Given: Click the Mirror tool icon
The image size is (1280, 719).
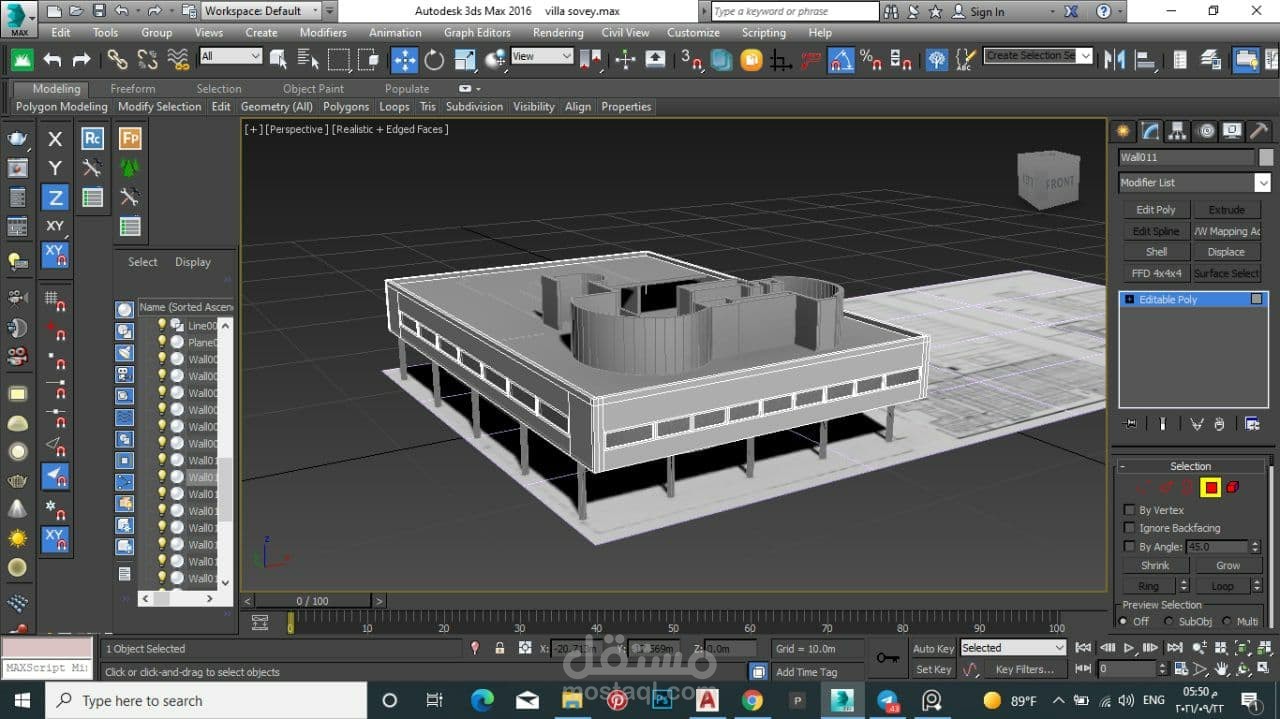Looking at the screenshot, I should (1114, 59).
